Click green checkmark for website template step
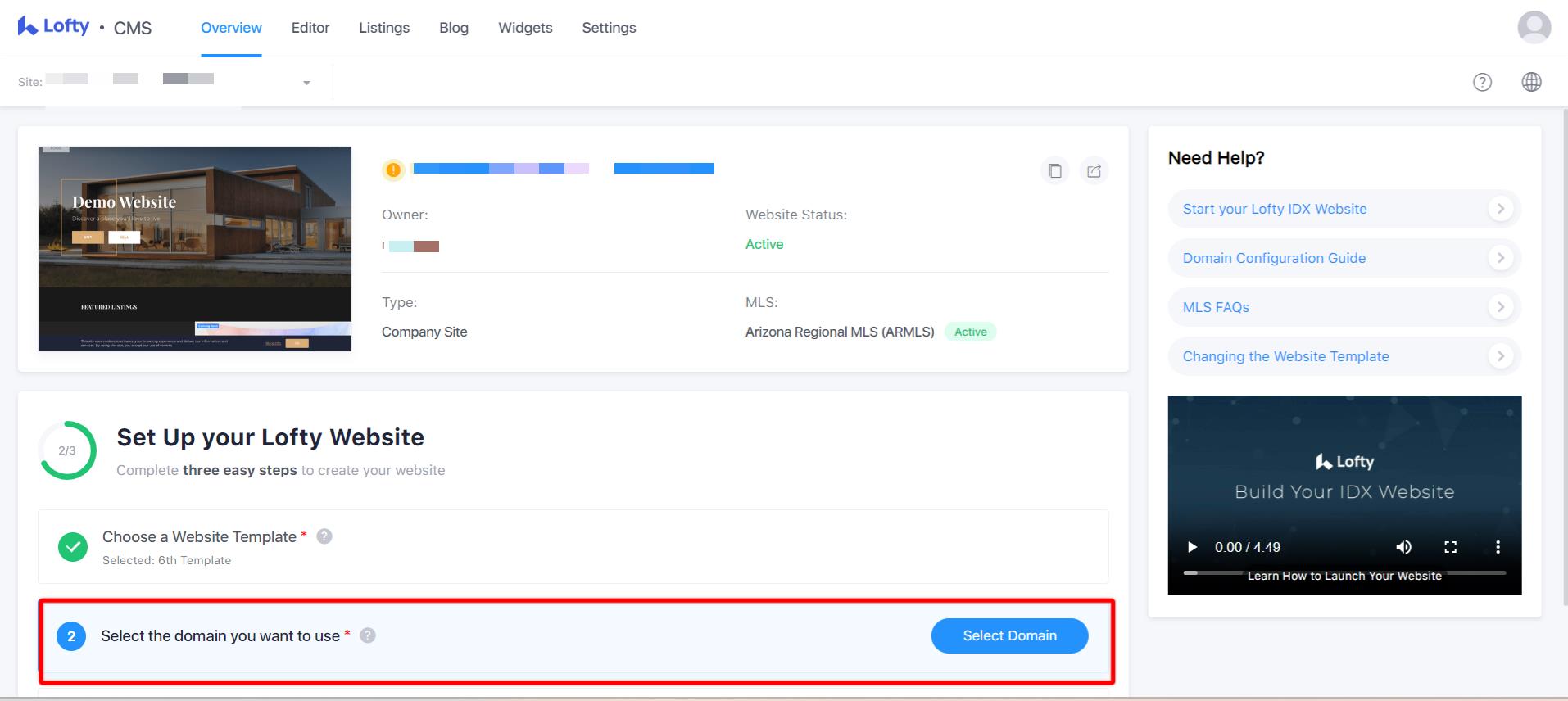The height and width of the screenshot is (701, 1568). point(73,546)
